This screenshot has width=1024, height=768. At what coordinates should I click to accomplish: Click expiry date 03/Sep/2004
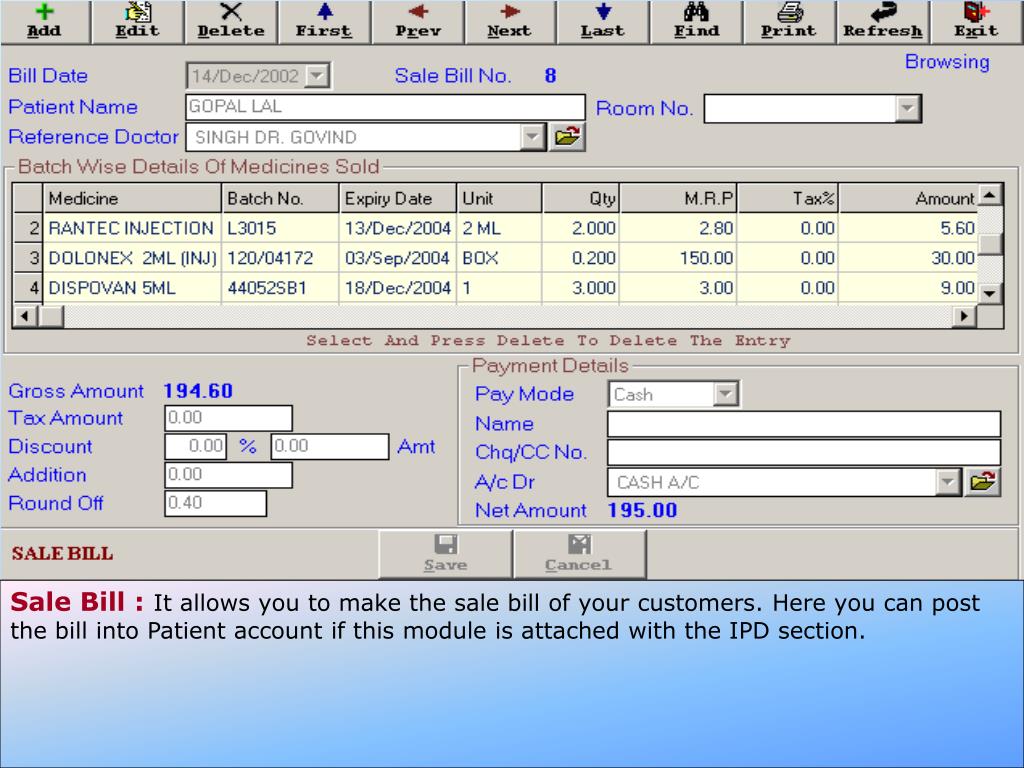coord(398,258)
